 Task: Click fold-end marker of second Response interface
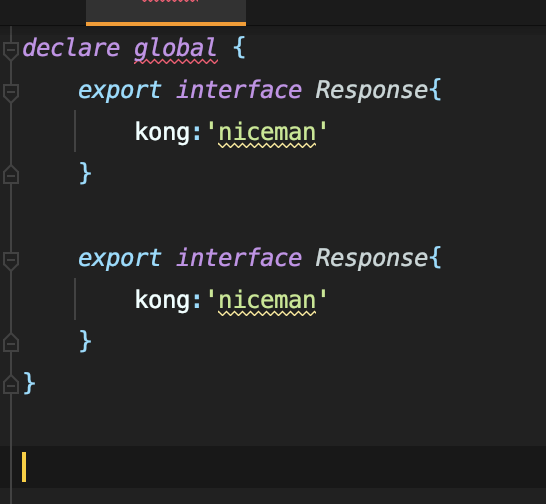click(11, 342)
